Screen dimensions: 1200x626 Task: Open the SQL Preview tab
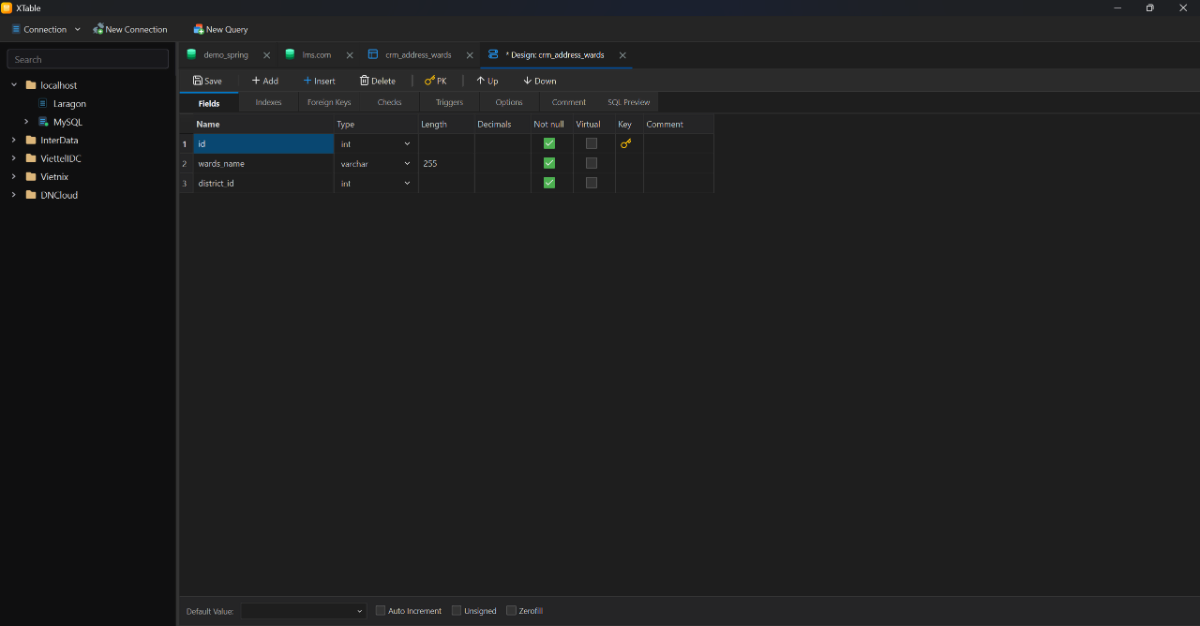point(628,102)
